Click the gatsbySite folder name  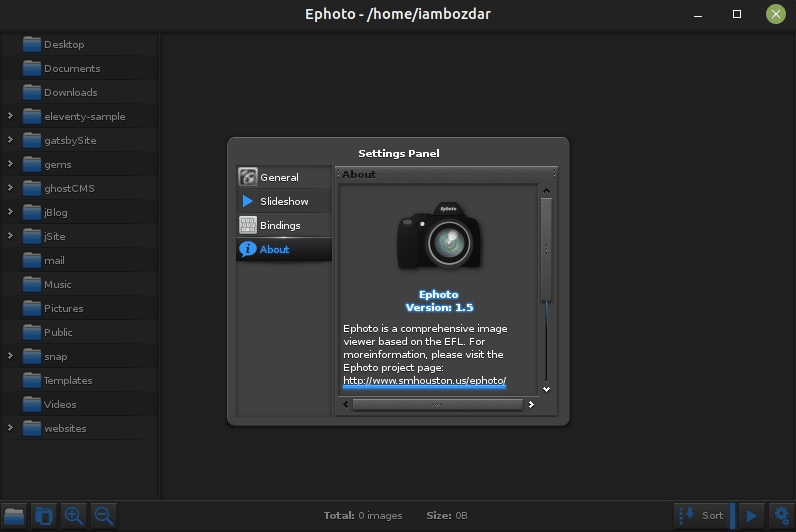[x=70, y=141]
